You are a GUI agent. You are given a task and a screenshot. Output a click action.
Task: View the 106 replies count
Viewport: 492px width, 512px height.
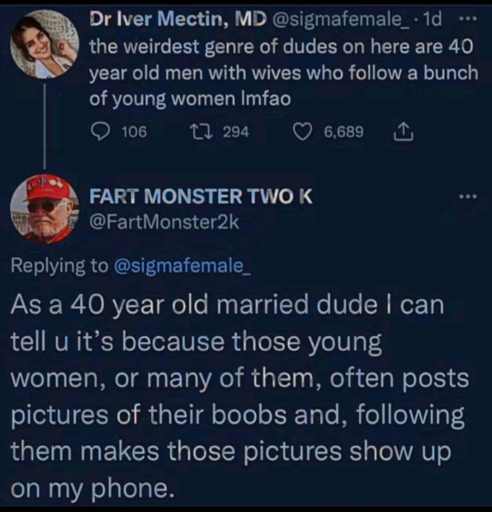(134, 132)
